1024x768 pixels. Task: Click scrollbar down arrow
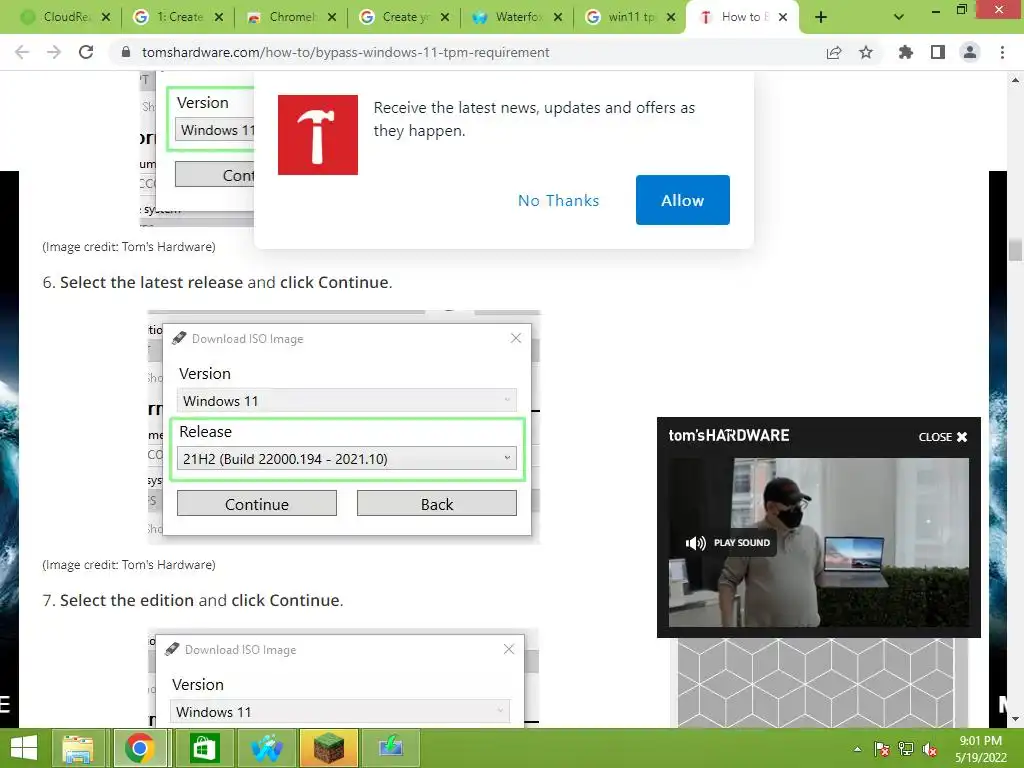point(1015,719)
